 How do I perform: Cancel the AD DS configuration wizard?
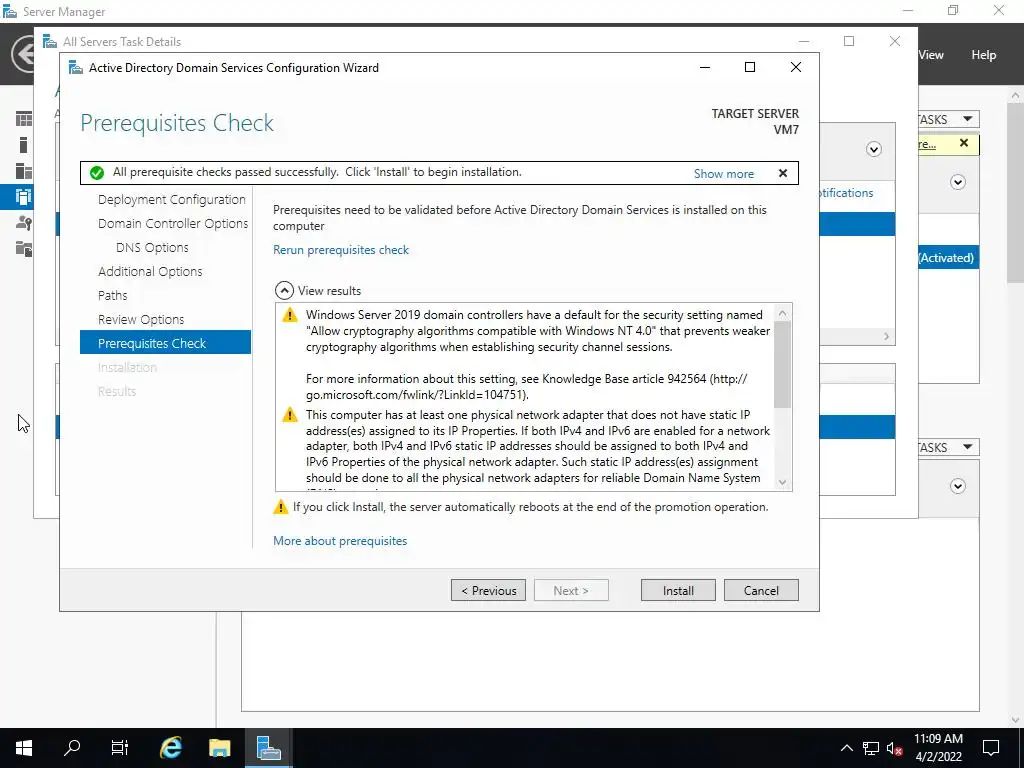point(761,590)
